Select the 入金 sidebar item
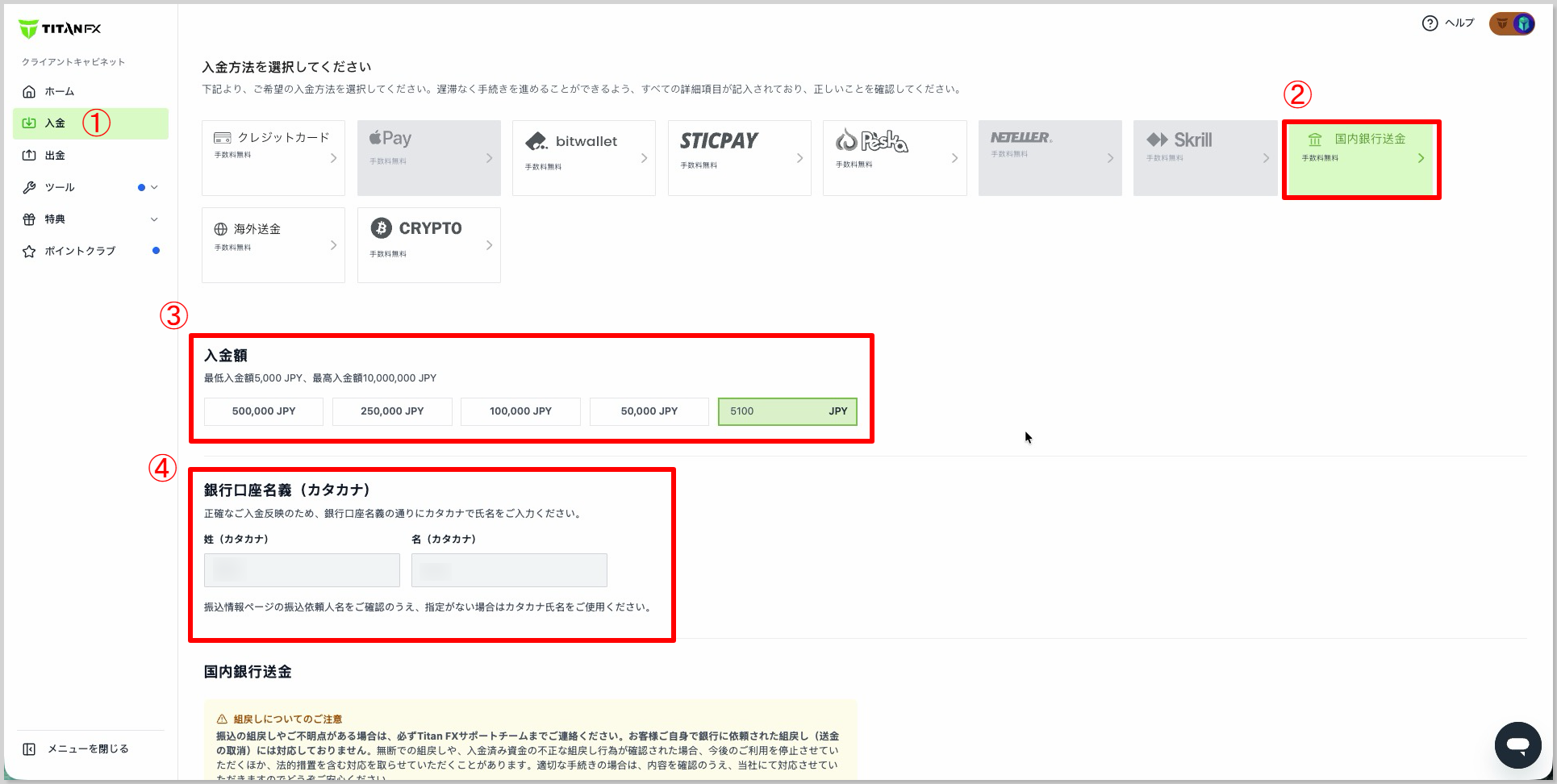Viewport: 1557px width, 784px height. click(x=90, y=123)
